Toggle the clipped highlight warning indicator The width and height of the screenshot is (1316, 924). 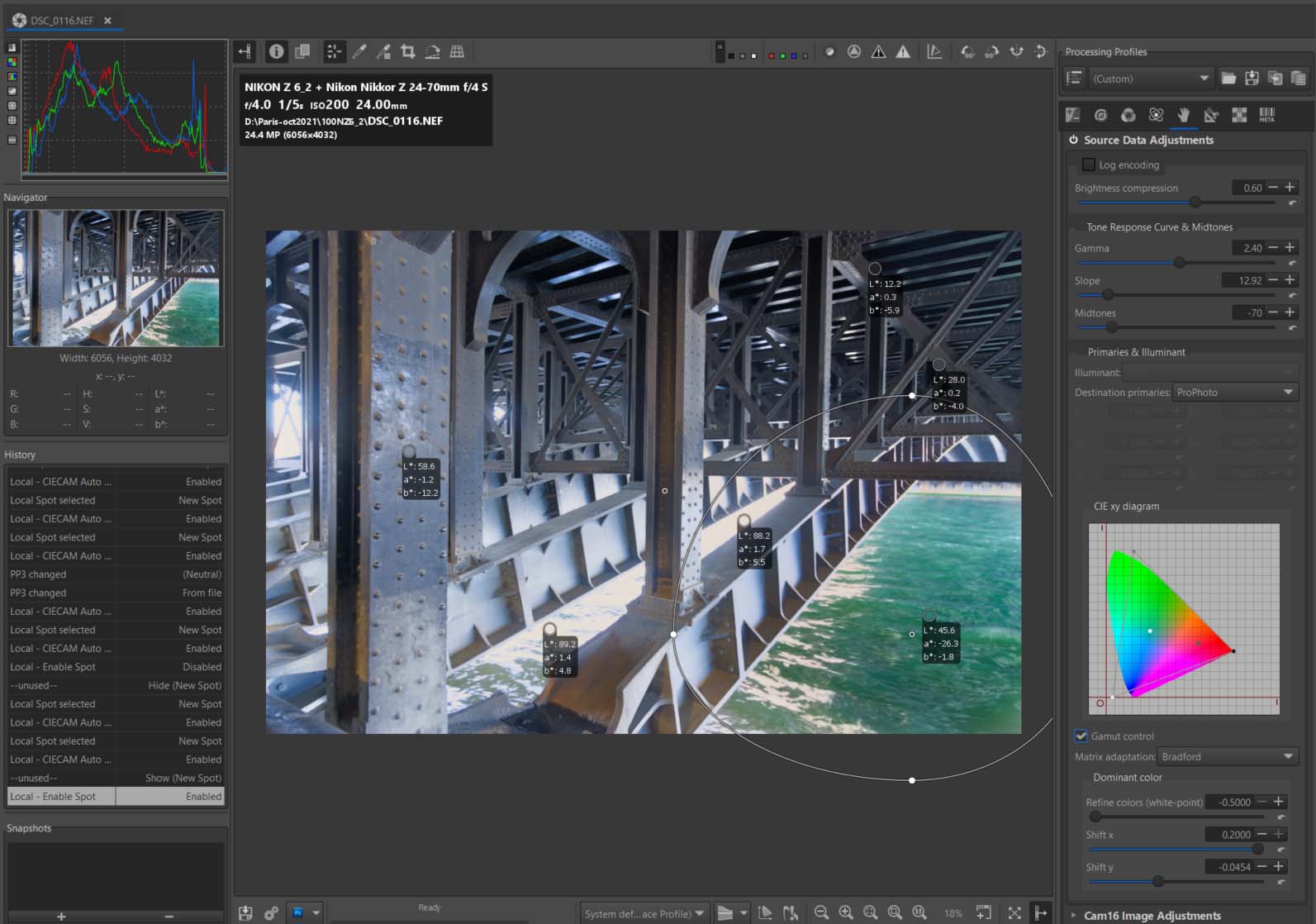[x=903, y=52]
